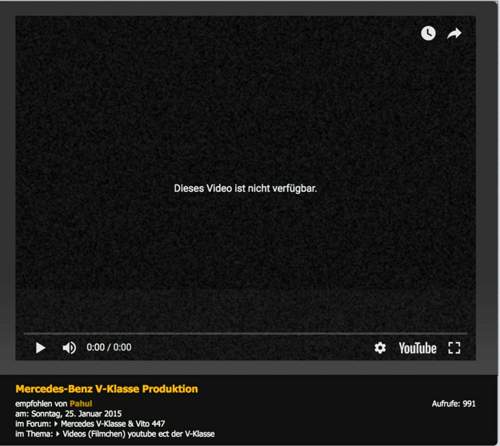
Task: Click the video progress bar
Action: [x=245, y=333]
